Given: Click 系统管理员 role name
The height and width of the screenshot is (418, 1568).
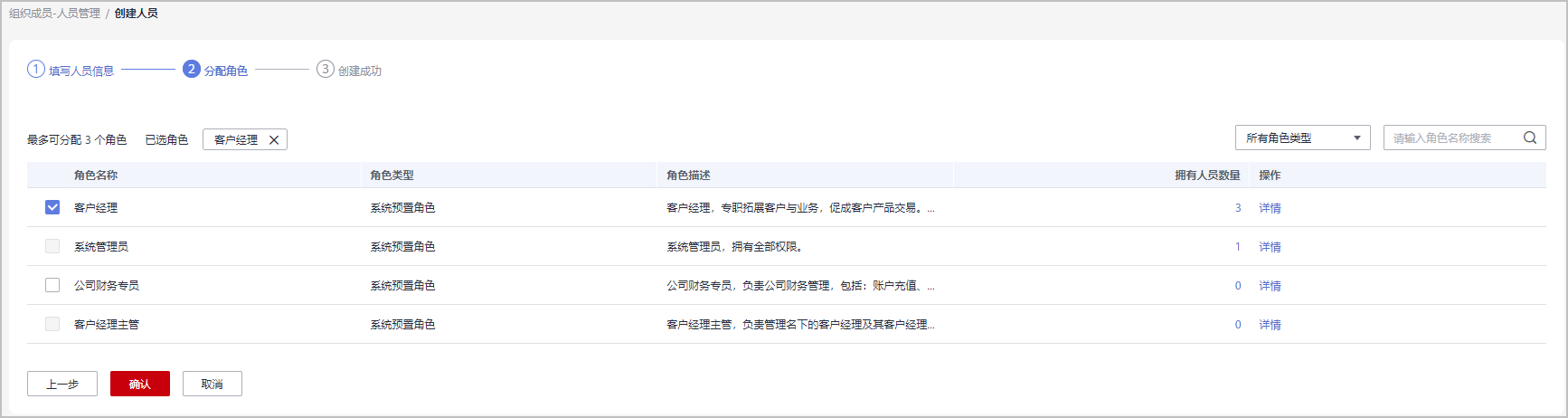Looking at the screenshot, I should click(x=101, y=247).
